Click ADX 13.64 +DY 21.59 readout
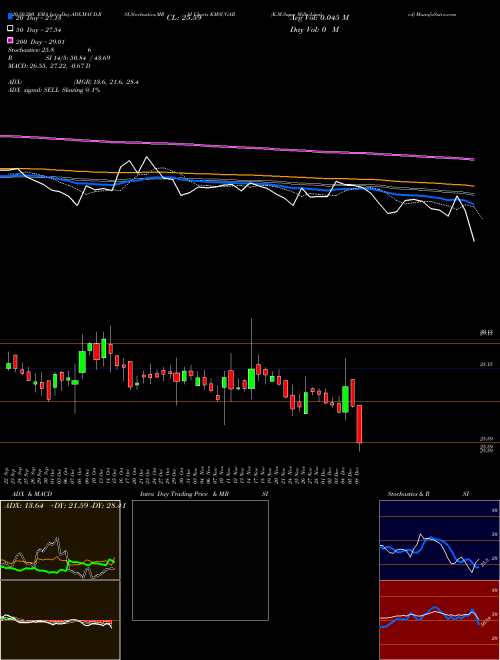The height and width of the screenshot is (660, 500). click(x=64, y=506)
